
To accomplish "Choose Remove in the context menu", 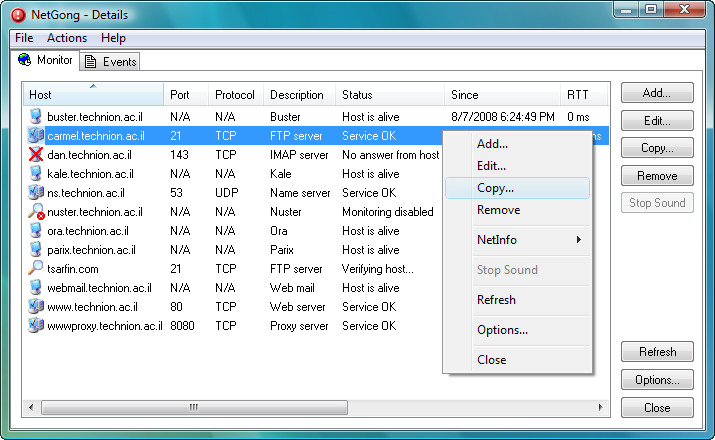I will [518, 210].
